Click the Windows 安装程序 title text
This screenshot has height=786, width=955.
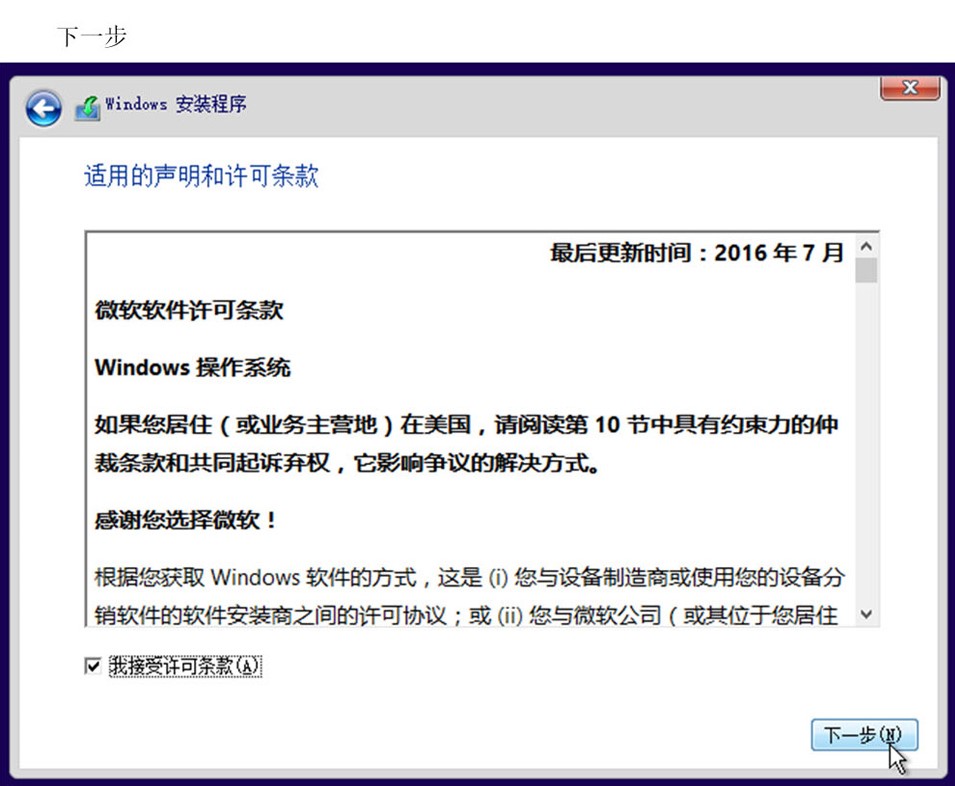pyautogui.click(x=175, y=104)
